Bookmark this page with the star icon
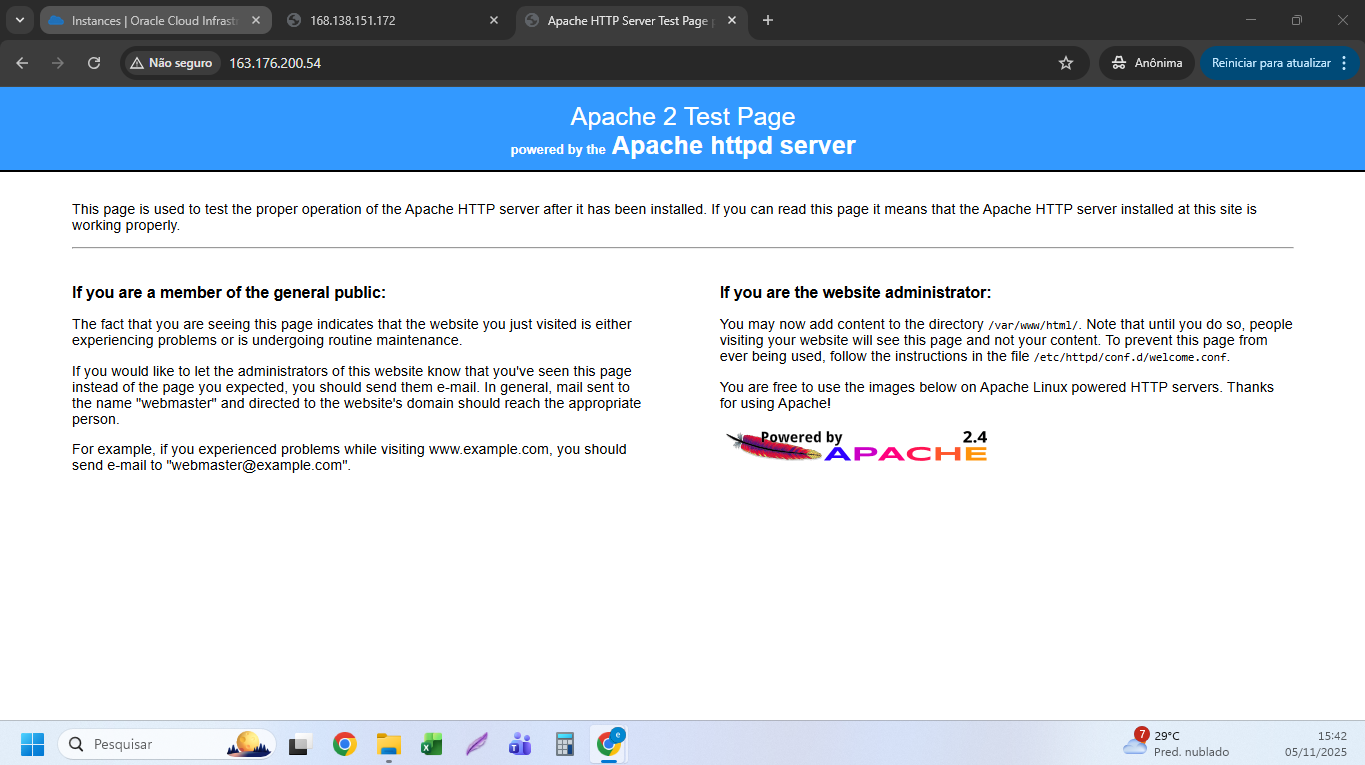 pyautogui.click(x=1066, y=63)
